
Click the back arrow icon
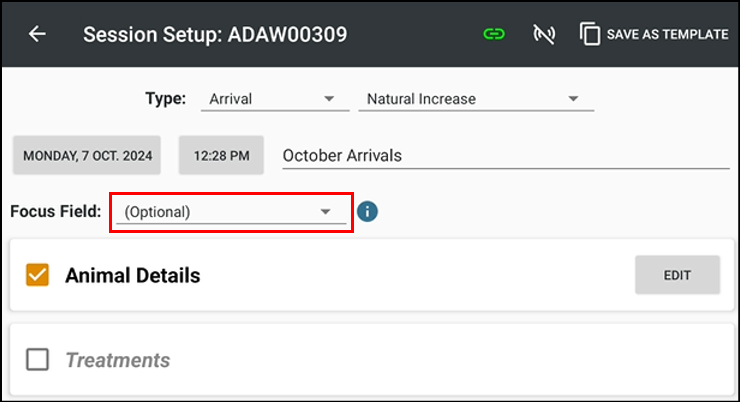(x=37, y=34)
